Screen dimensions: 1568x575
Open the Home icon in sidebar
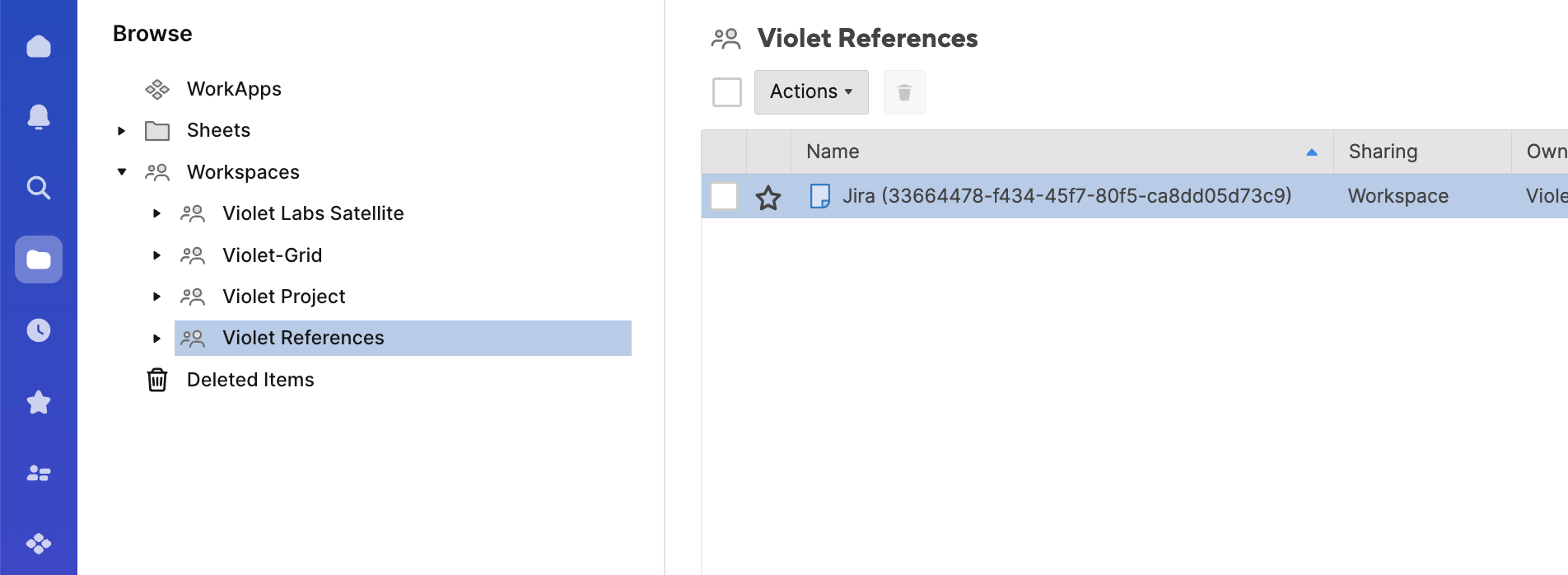pos(39,46)
